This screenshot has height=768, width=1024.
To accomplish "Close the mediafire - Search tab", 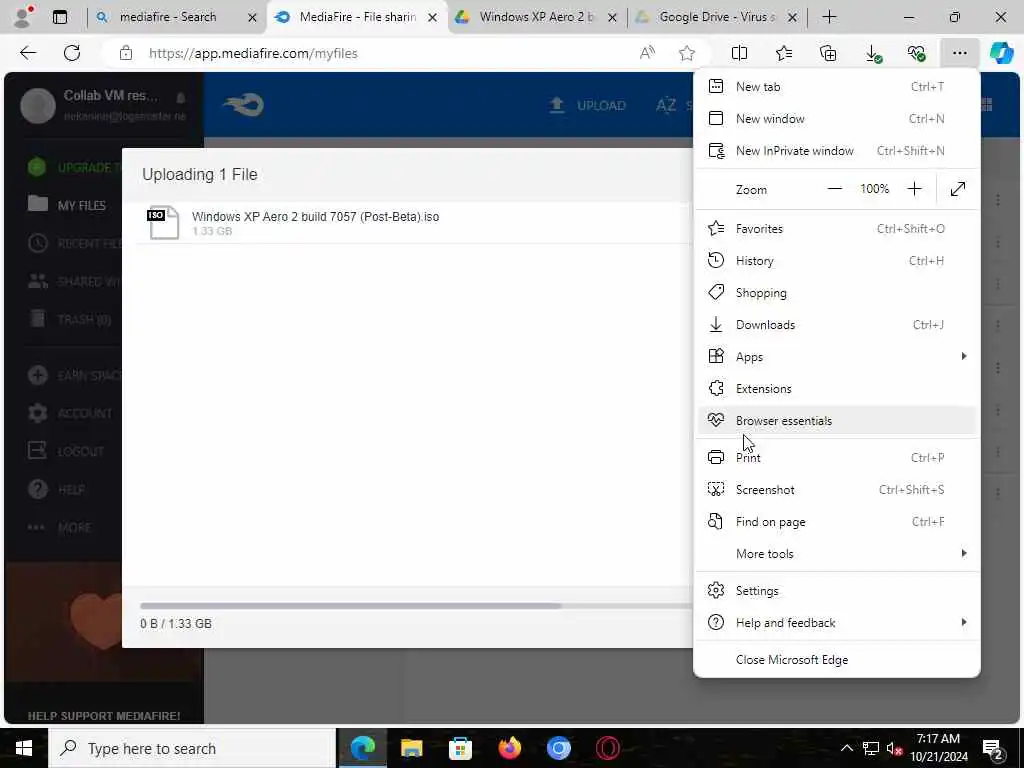I will [252, 18].
